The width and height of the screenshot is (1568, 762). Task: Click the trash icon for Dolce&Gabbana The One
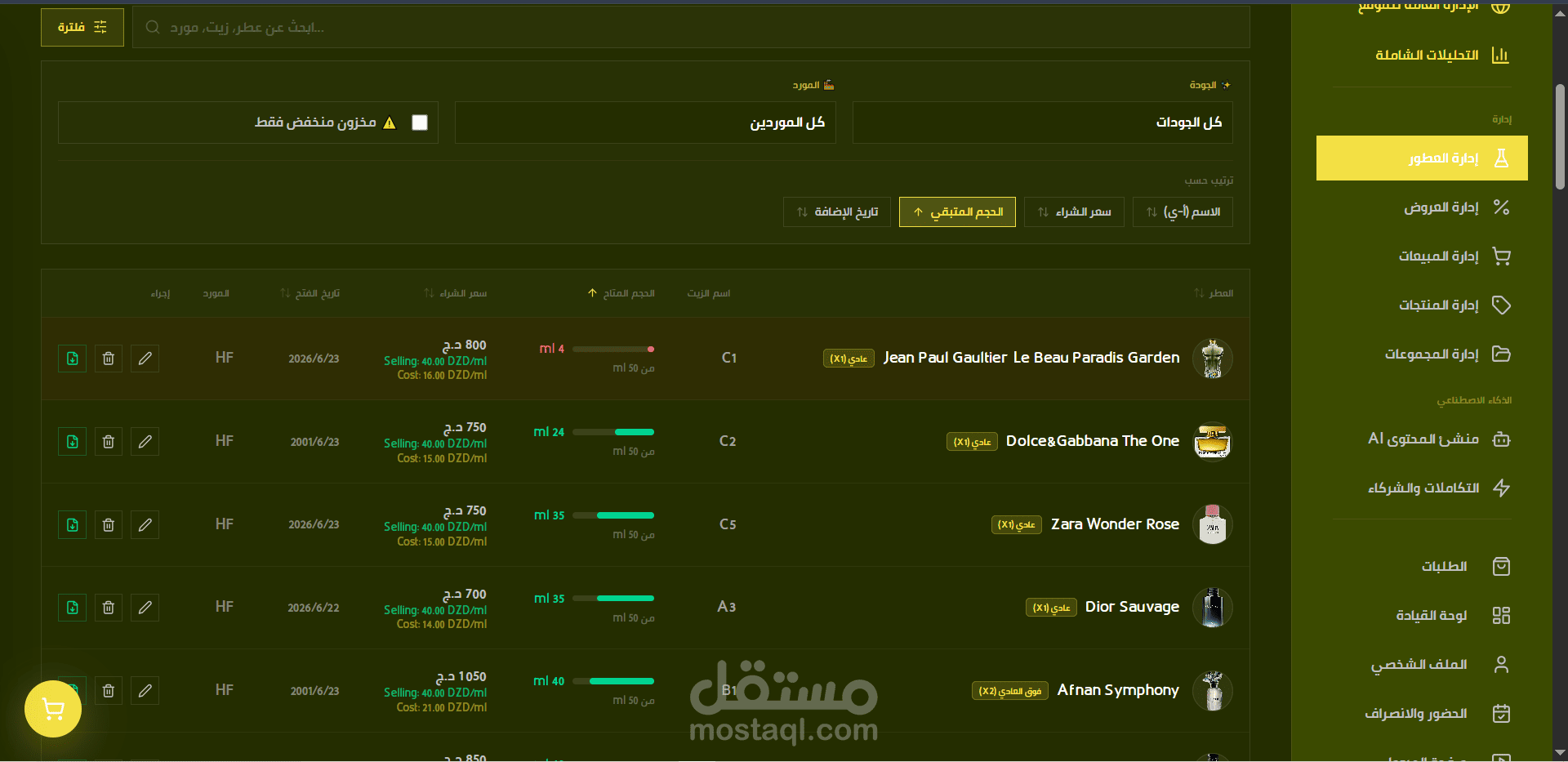(x=109, y=442)
